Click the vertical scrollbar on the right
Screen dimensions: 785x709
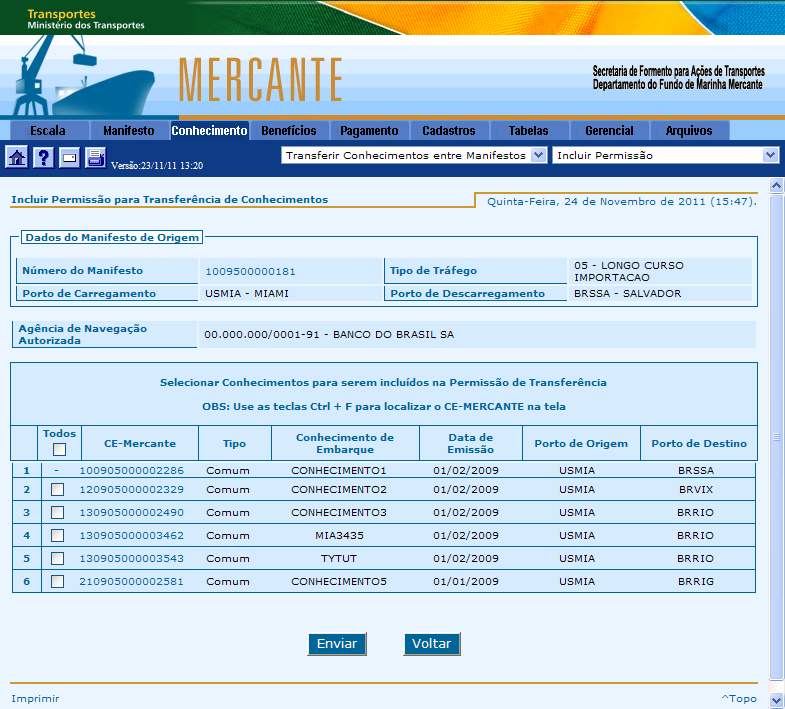[776, 436]
